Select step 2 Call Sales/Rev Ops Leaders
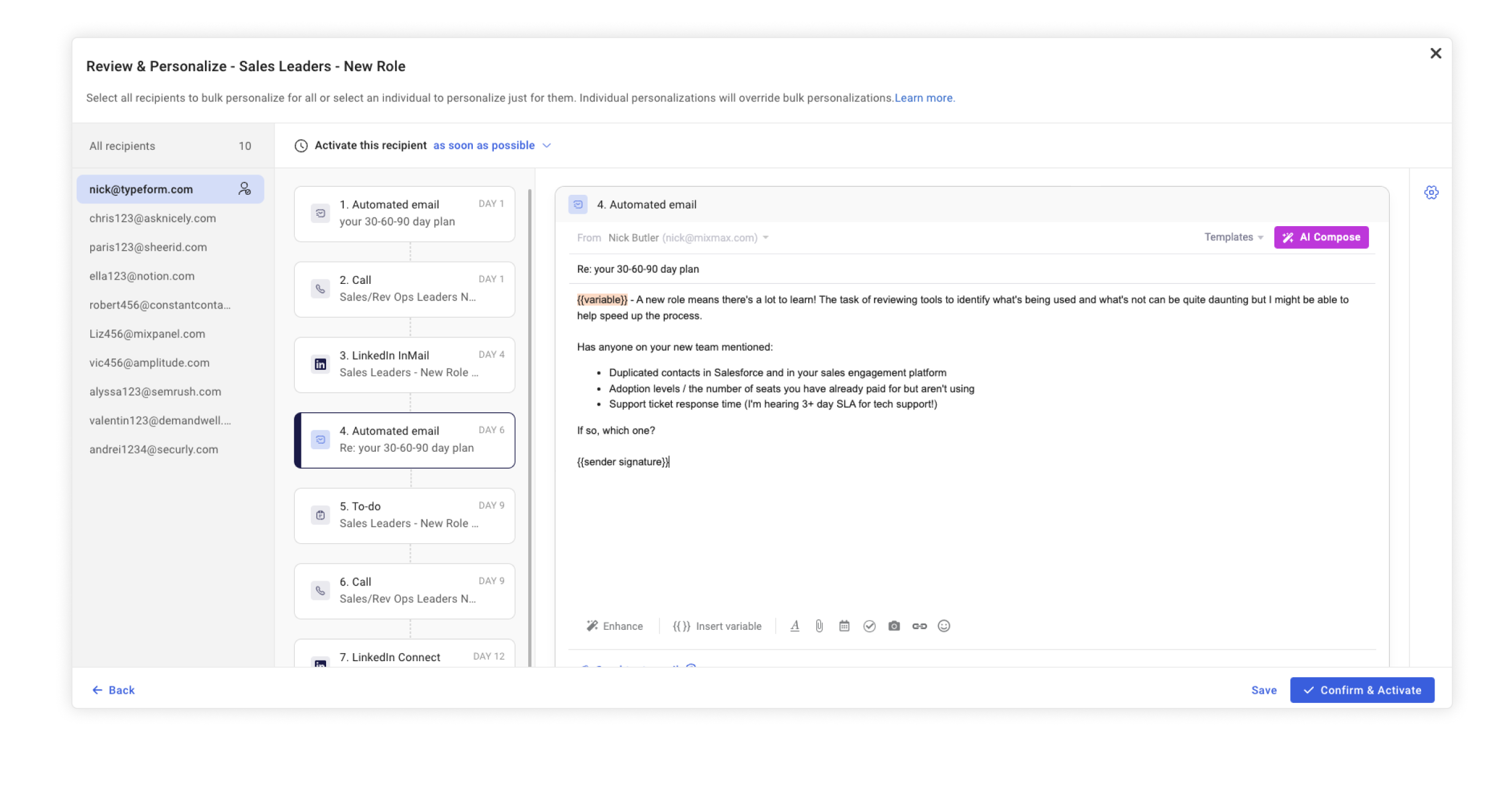1512x789 pixels. 403,289
